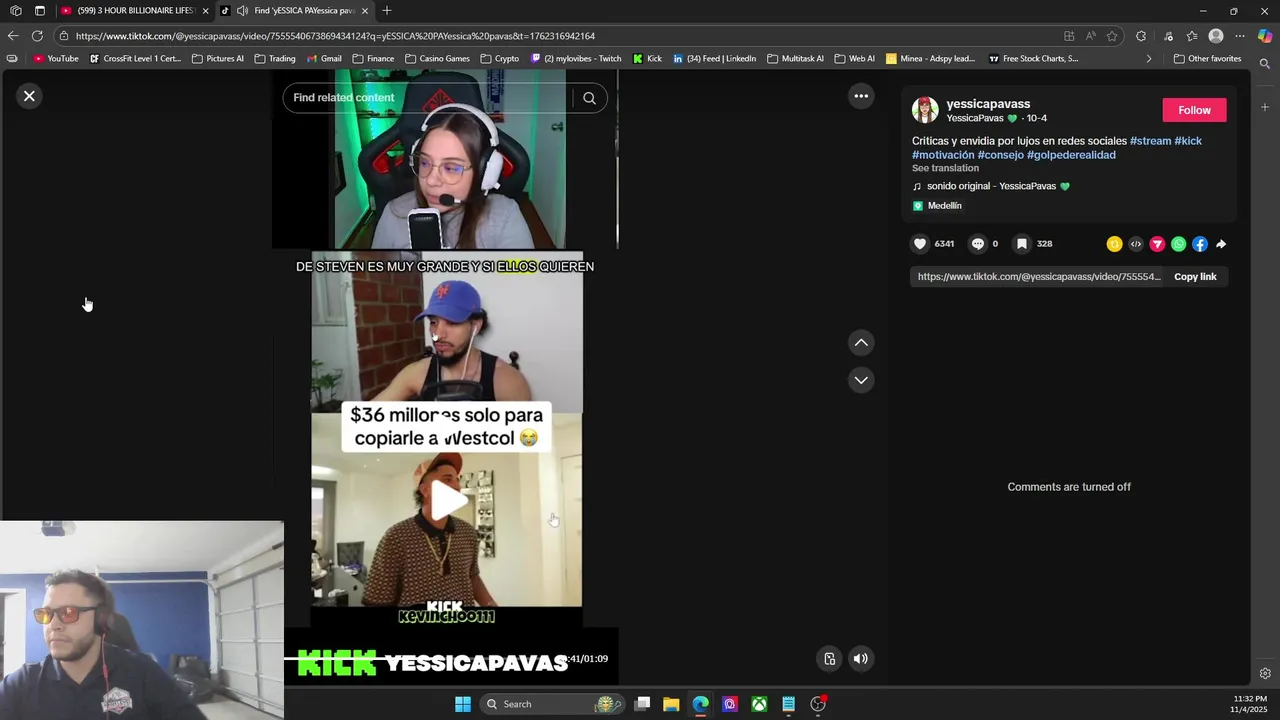Screen dimensions: 1280x720
Task: Mute the TikTok tab audio icon
Action: click(x=242, y=11)
